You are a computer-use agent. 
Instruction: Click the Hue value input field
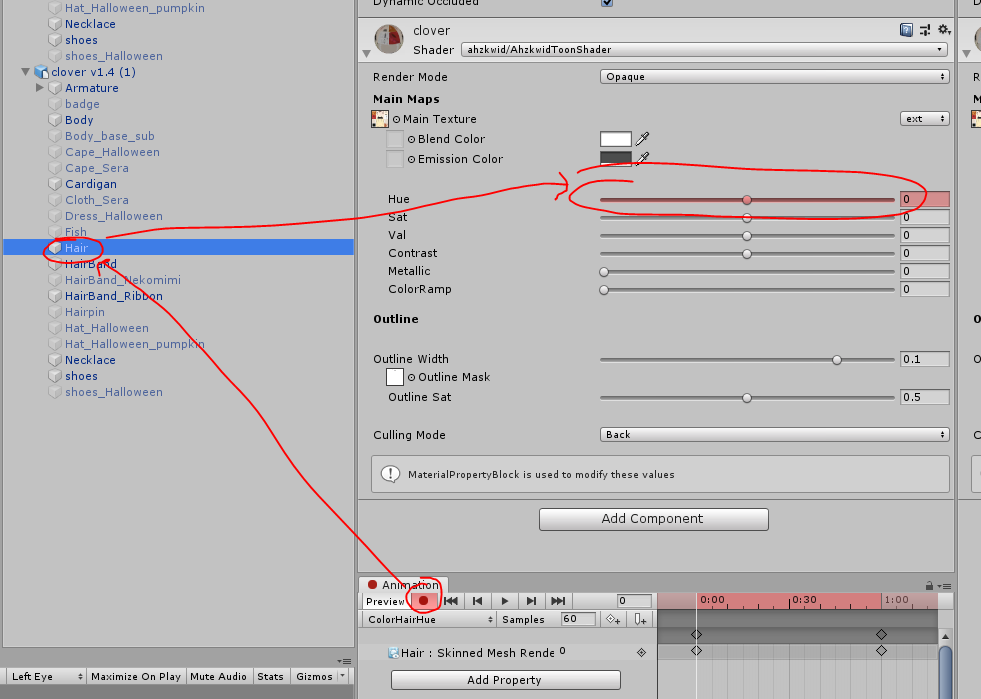(x=924, y=199)
